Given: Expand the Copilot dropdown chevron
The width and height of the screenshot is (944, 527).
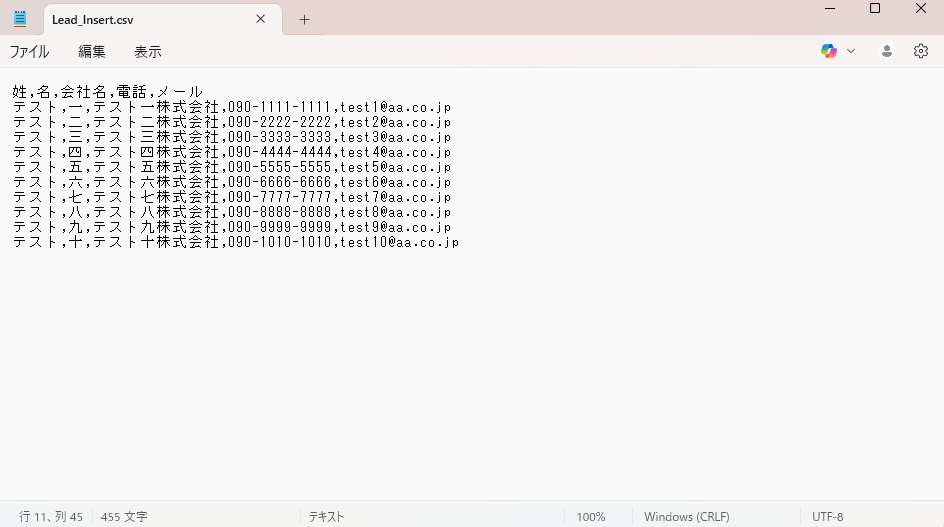Looking at the screenshot, I should coord(851,51).
